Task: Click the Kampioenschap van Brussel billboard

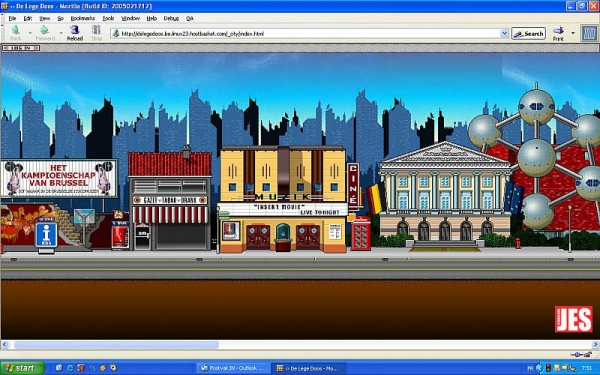Action: [59, 179]
